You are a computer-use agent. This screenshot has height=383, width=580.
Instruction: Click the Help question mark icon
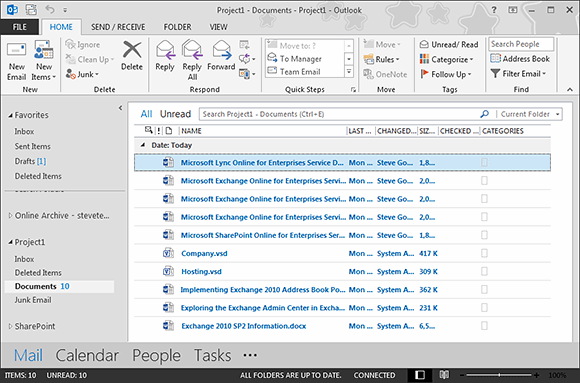click(x=494, y=10)
